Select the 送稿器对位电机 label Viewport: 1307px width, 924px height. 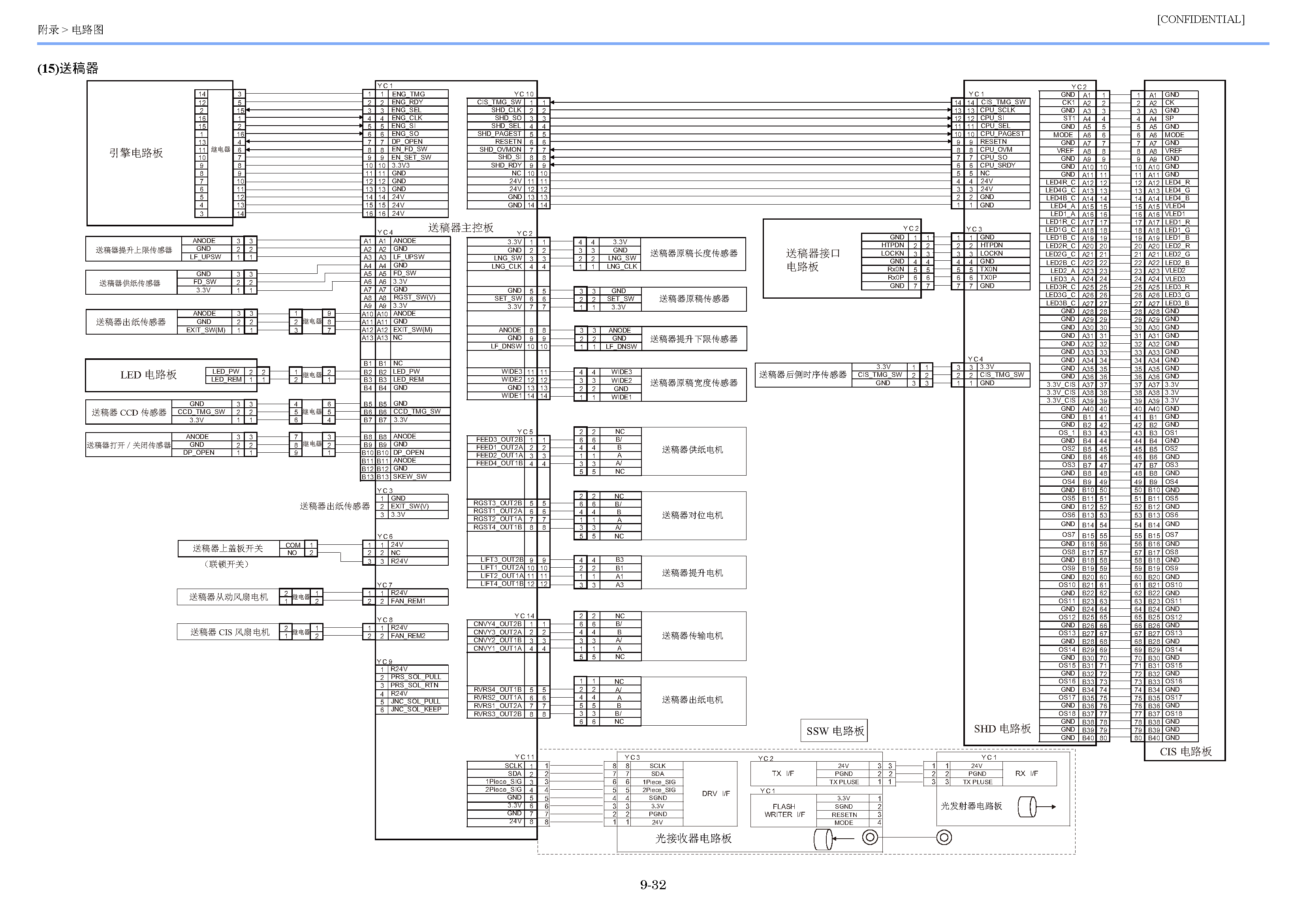coord(692,515)
